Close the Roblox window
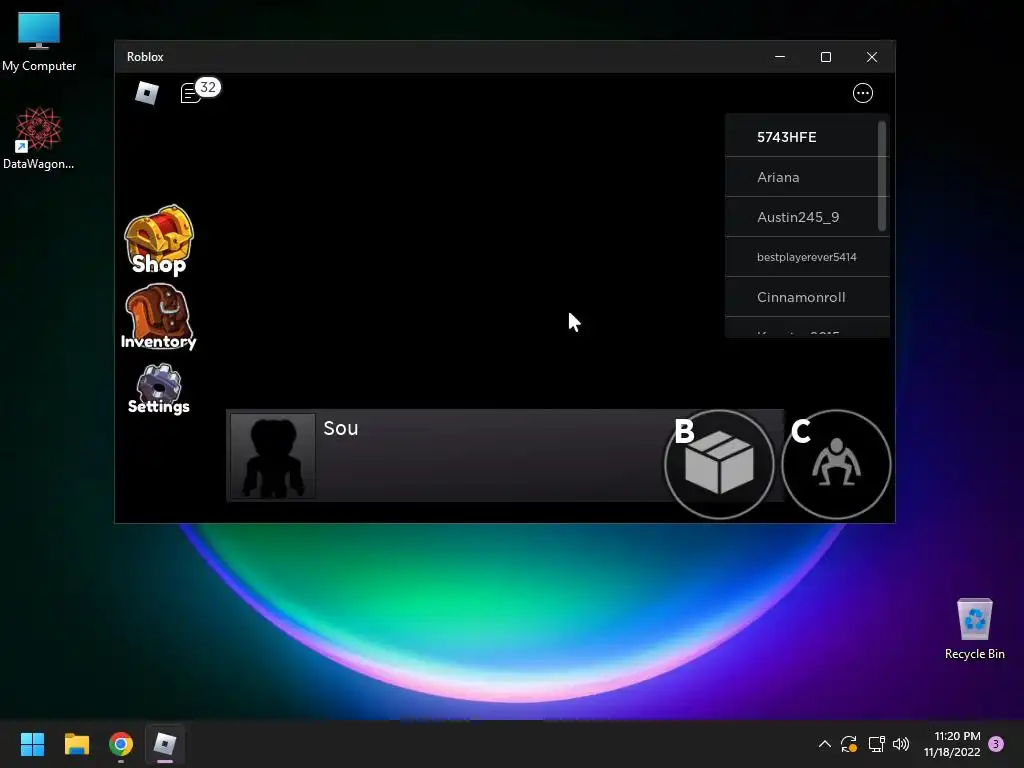The image size is (1024, 768). coord(872,57)
